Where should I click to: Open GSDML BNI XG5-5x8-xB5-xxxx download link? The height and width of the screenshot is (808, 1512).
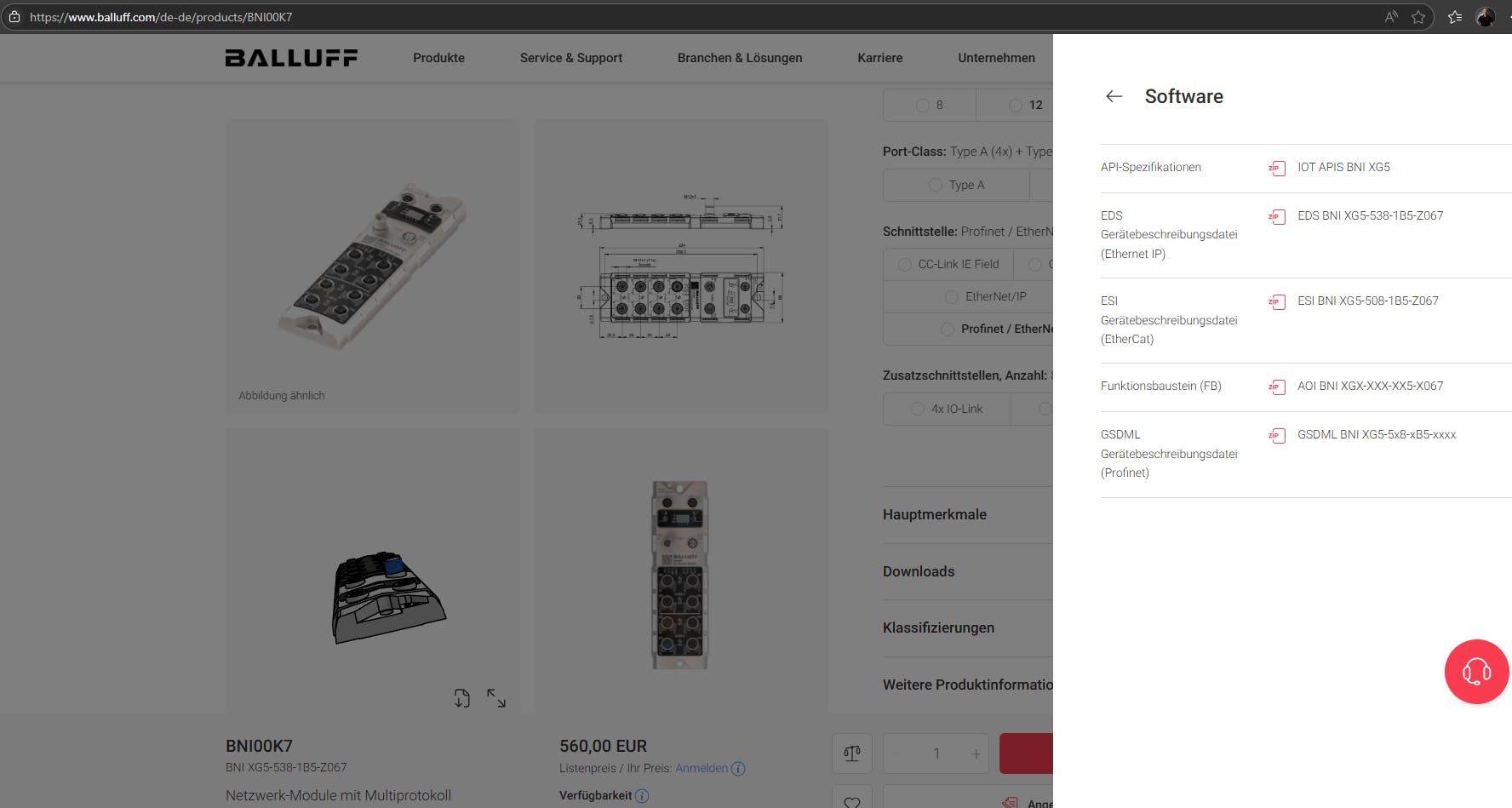click(x=1377, y=435)
